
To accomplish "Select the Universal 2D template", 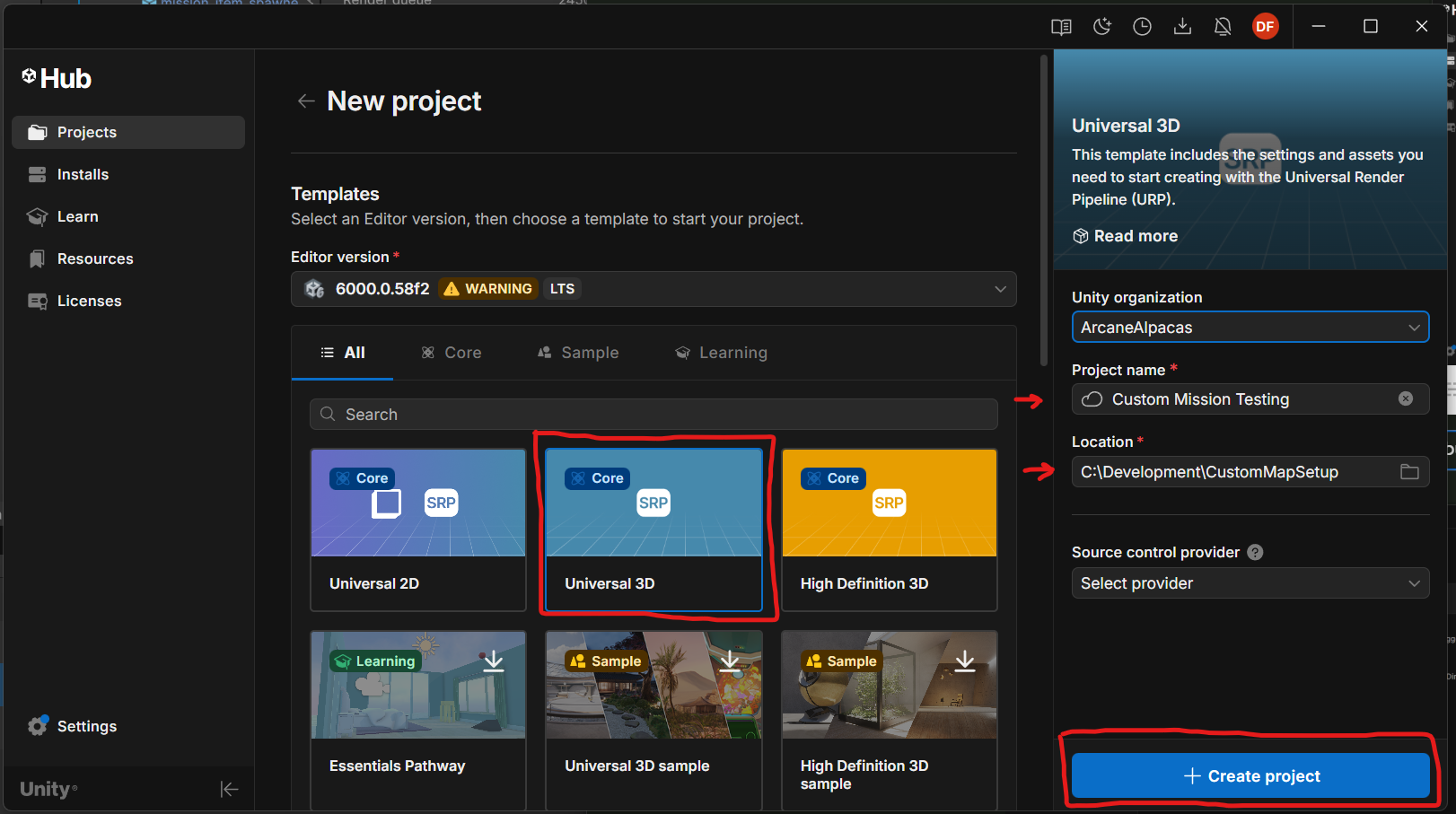I will [x=418, y=530].
